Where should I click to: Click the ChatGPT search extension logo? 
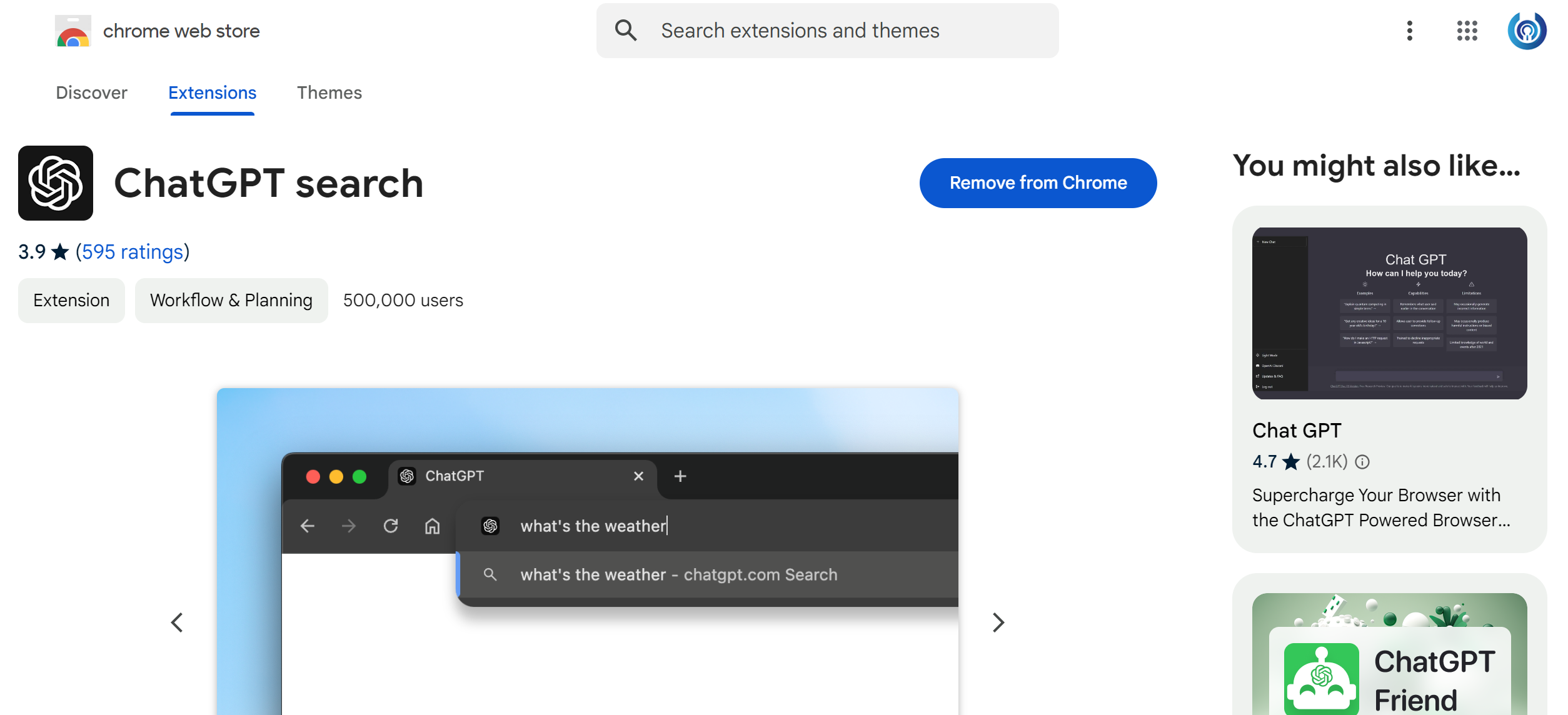pos(56,183)
